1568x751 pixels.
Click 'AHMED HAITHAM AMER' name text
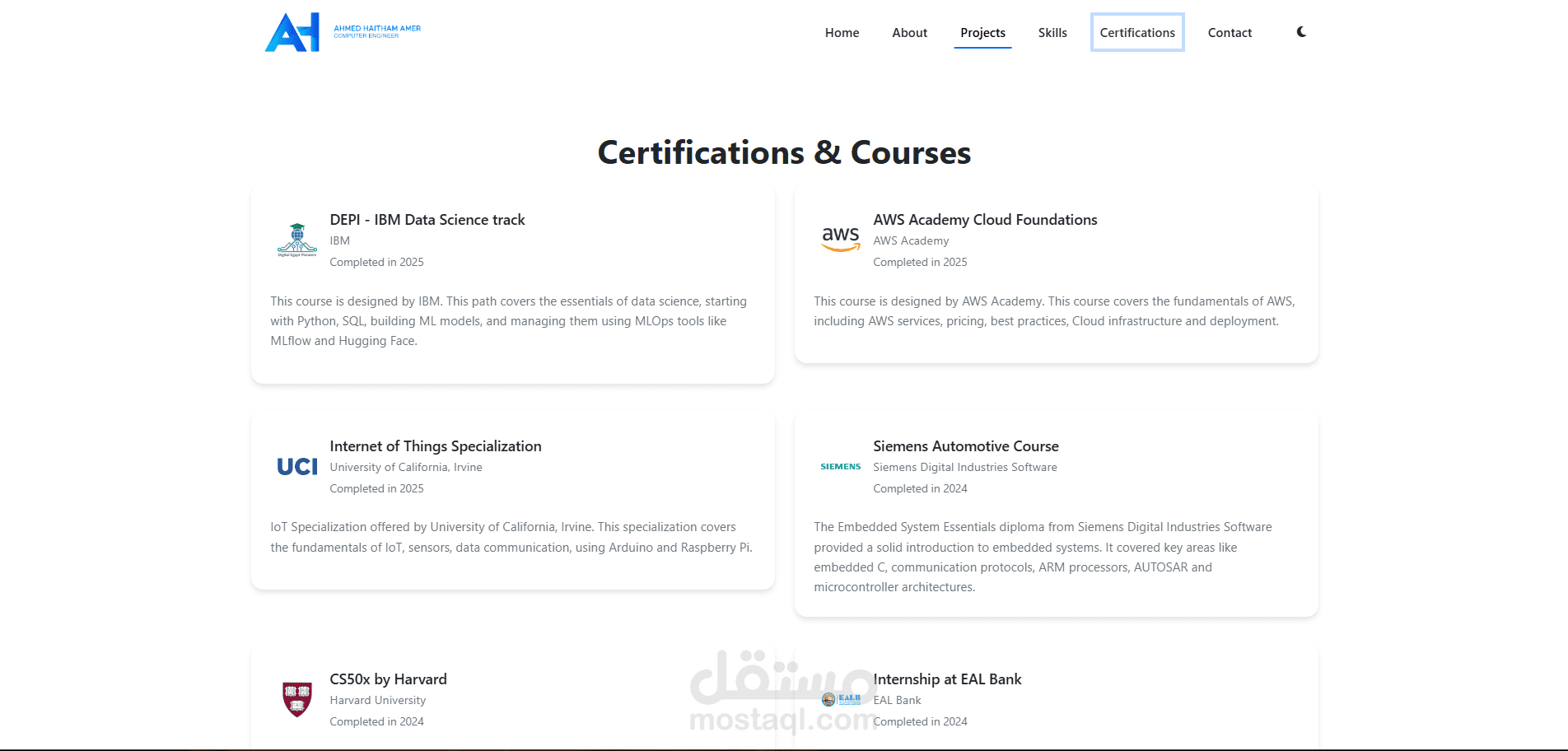377,28
